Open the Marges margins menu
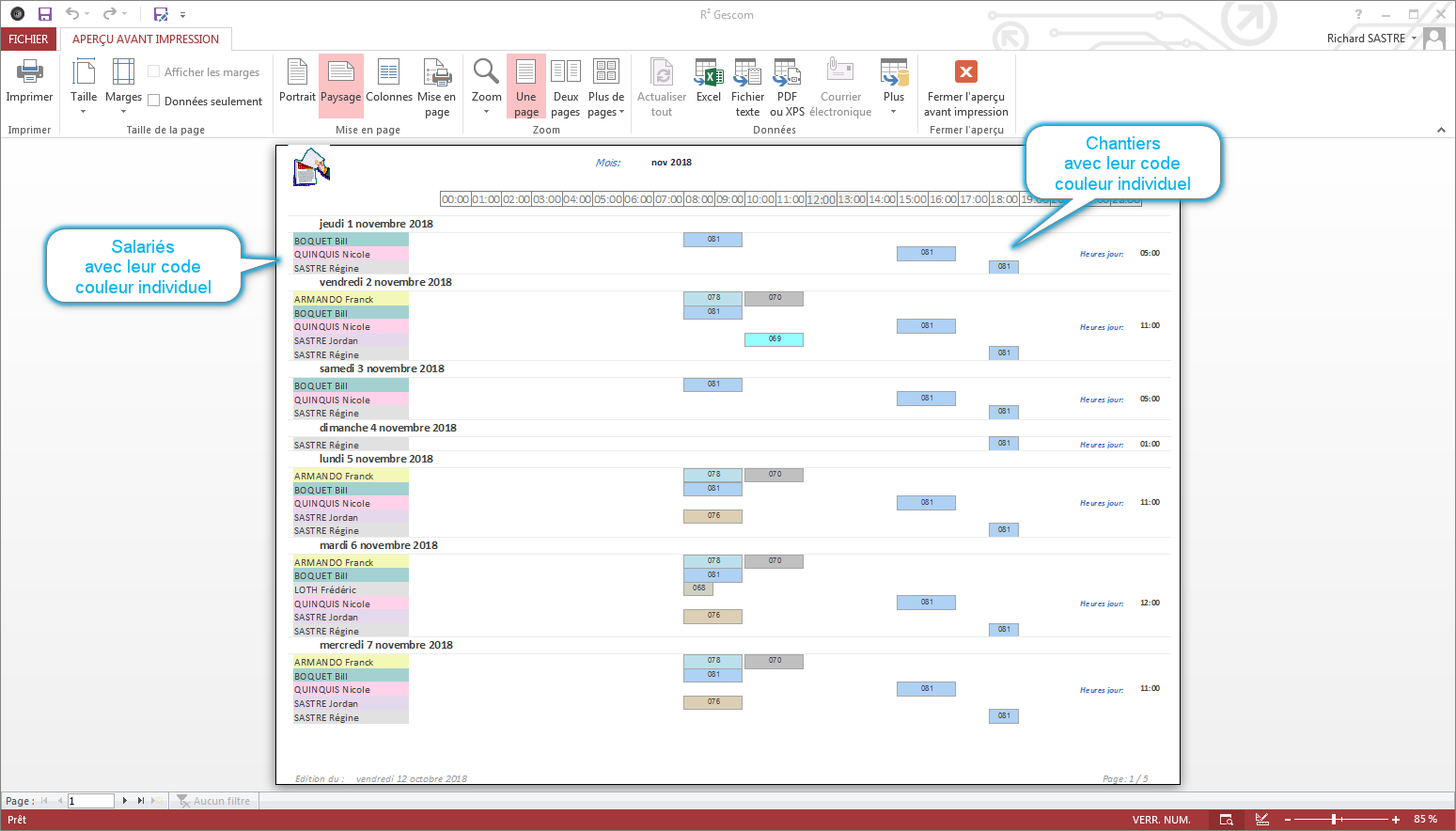The width and height of the screenshot is (1456, 831). 123,86
